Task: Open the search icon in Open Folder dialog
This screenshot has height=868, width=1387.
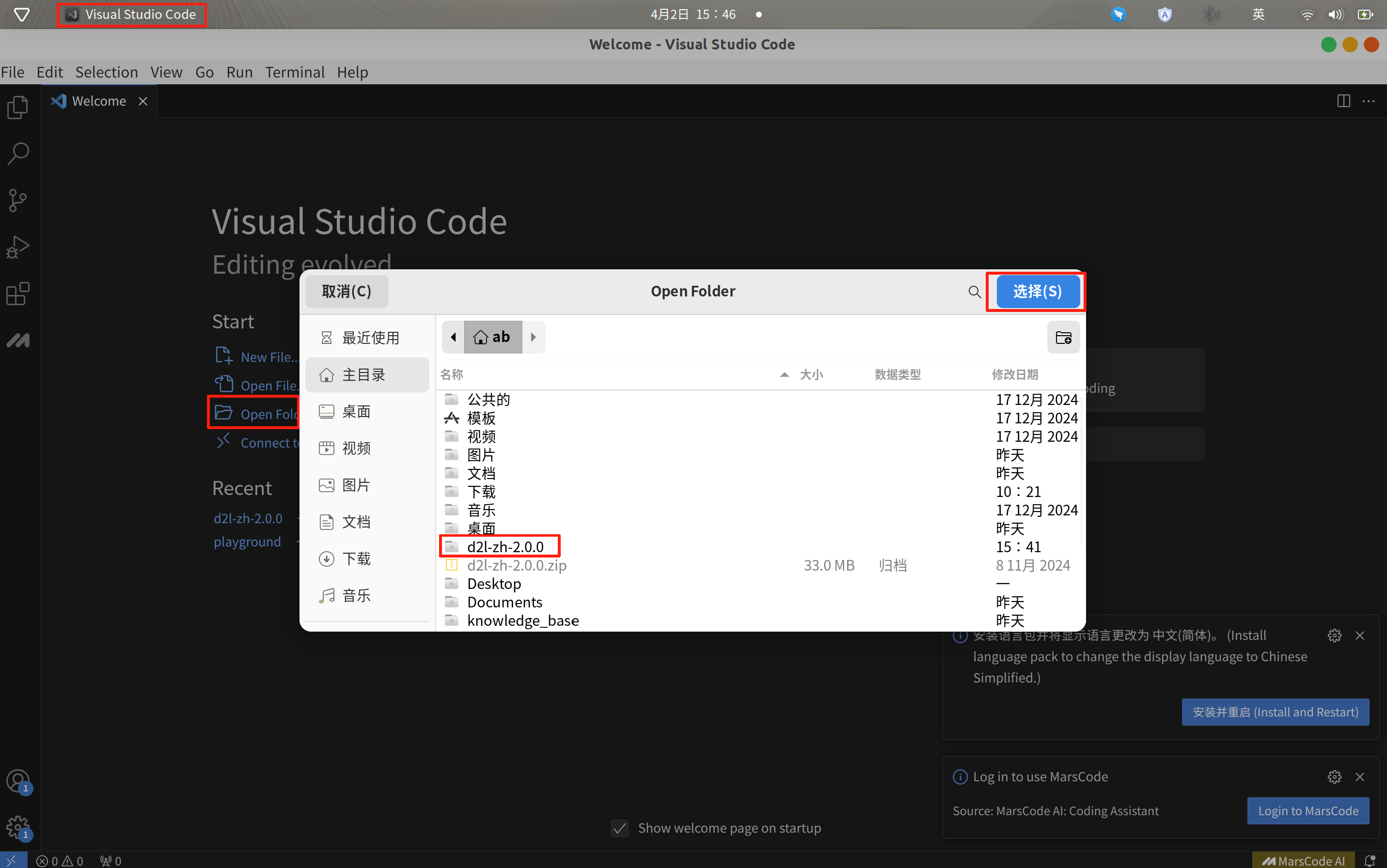Action: click(x=974, y=292)
